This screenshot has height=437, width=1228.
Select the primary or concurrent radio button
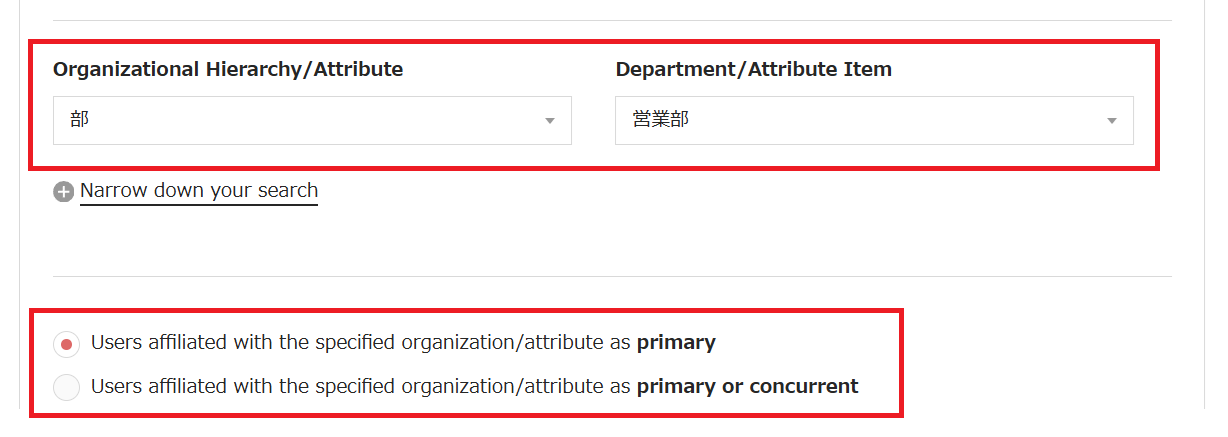click(x=67, y=387)
